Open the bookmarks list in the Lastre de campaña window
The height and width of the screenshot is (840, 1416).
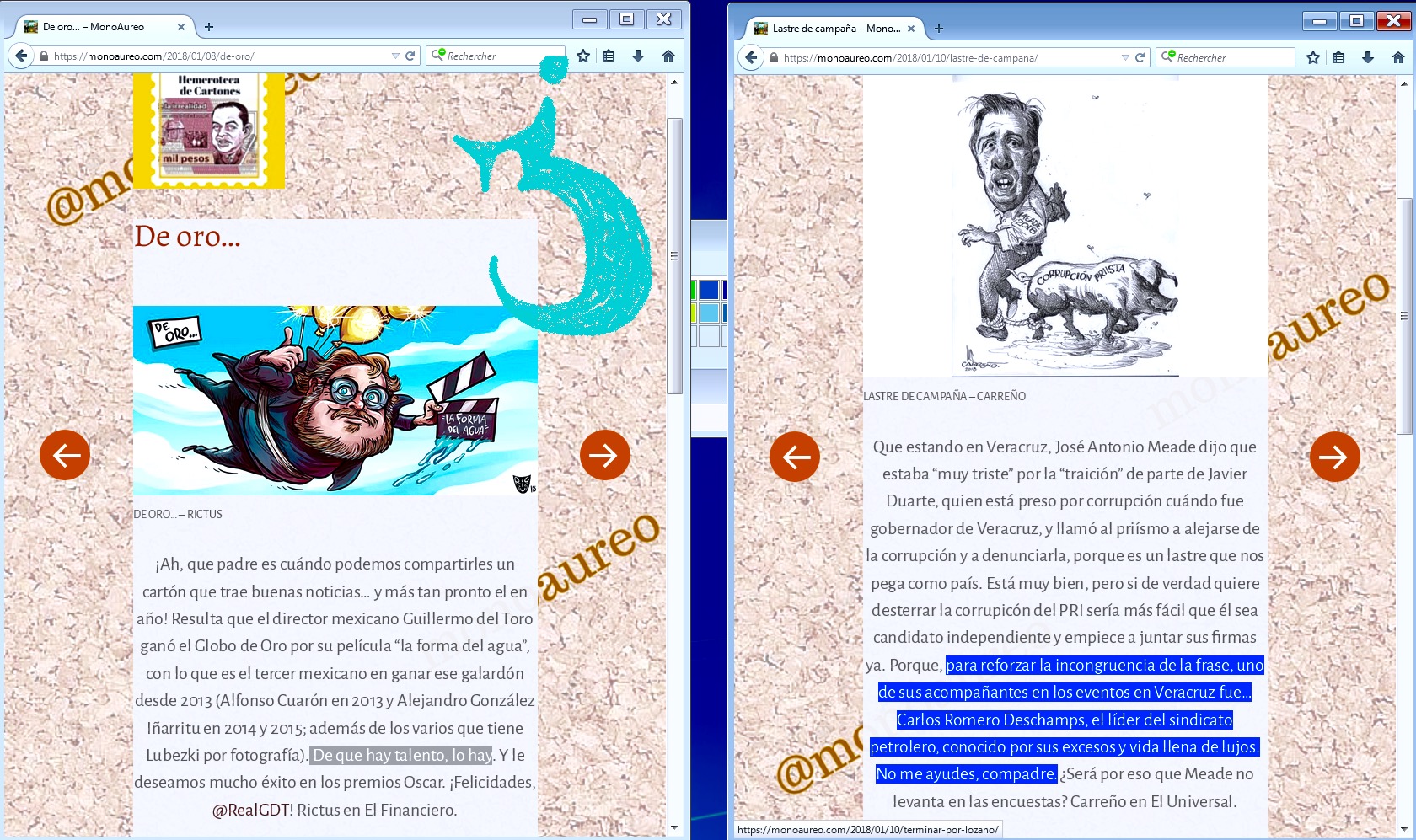point(1339,57)
